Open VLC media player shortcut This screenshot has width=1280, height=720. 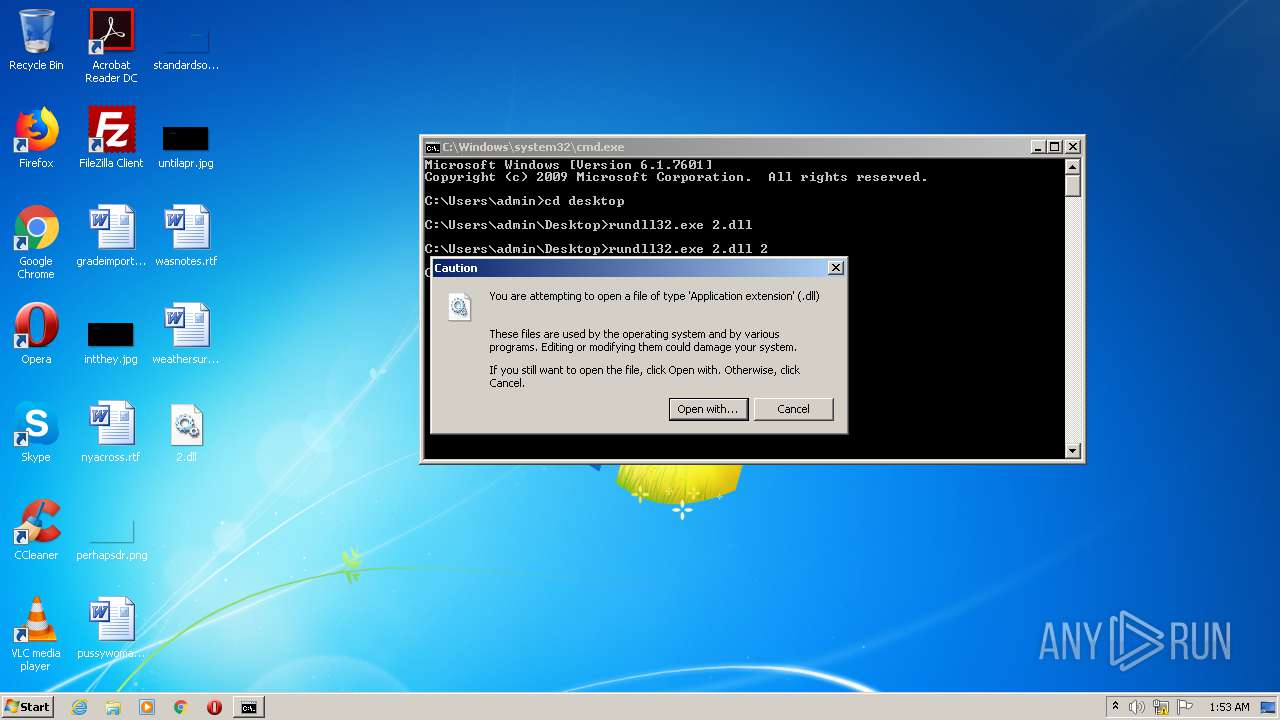pyautogui.click(x=36, y=634)
